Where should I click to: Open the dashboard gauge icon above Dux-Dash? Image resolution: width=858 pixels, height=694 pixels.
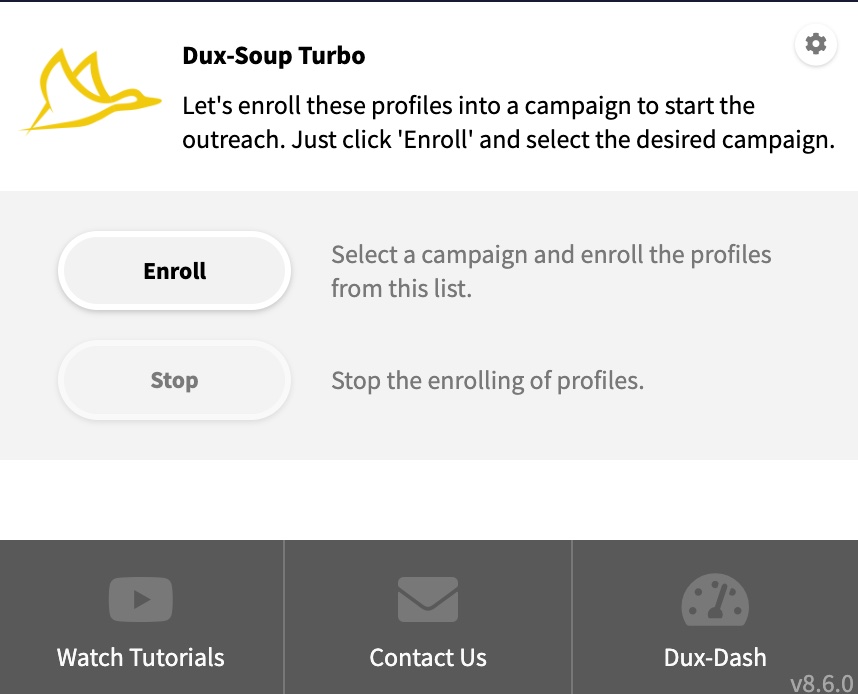714,599
